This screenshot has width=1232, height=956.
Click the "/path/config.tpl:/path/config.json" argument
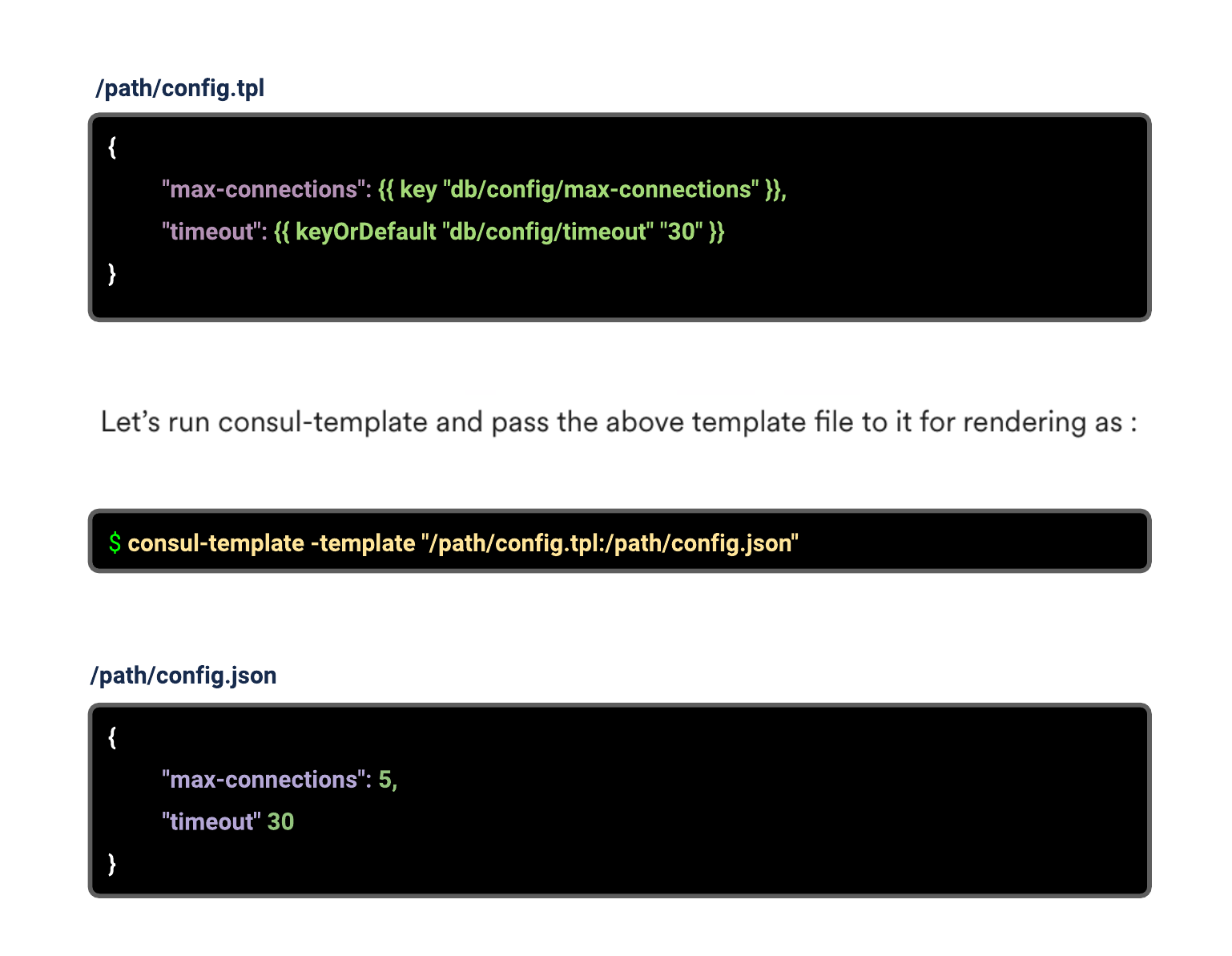[610, 543]
